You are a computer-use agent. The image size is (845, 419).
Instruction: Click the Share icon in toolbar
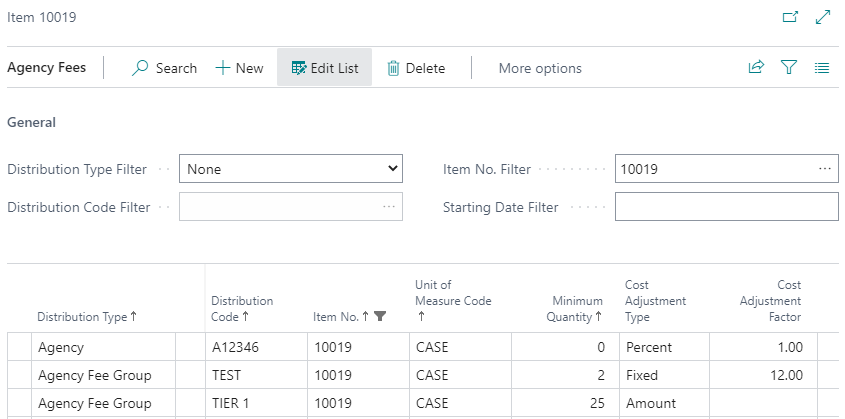click(756, 68)
